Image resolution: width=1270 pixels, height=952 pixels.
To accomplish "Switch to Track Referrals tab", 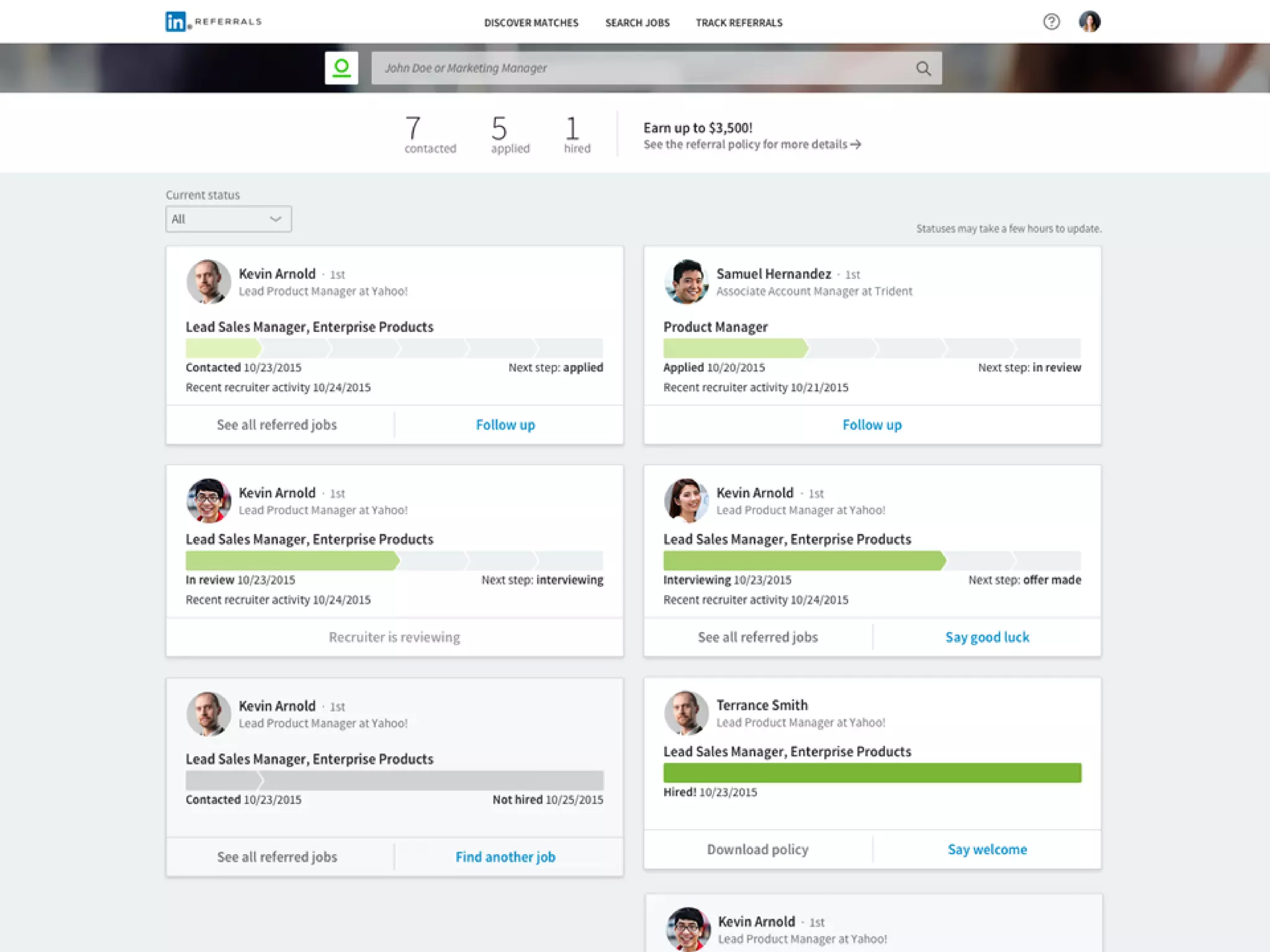I will (739, 23).
